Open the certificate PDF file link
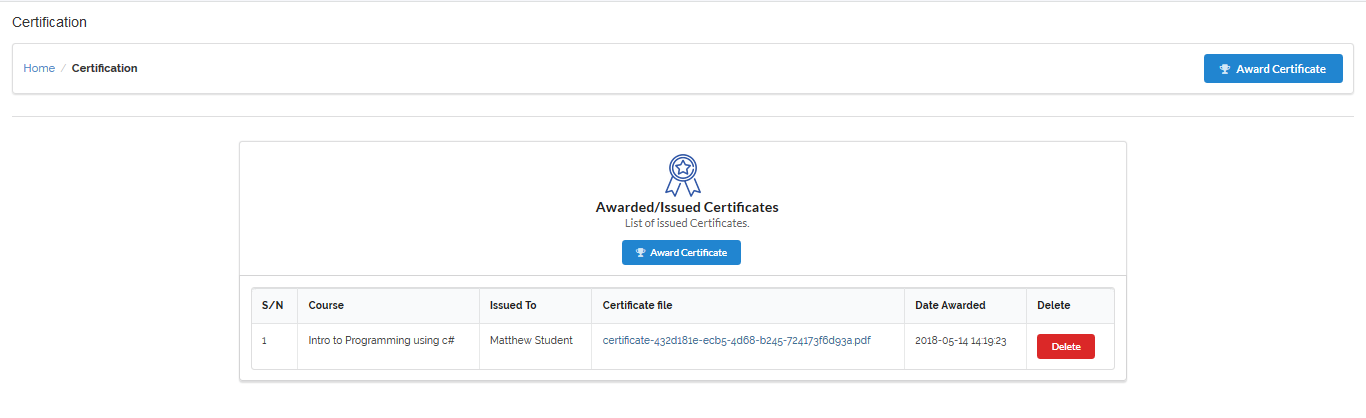1366x418 pixels. [737, 340]
